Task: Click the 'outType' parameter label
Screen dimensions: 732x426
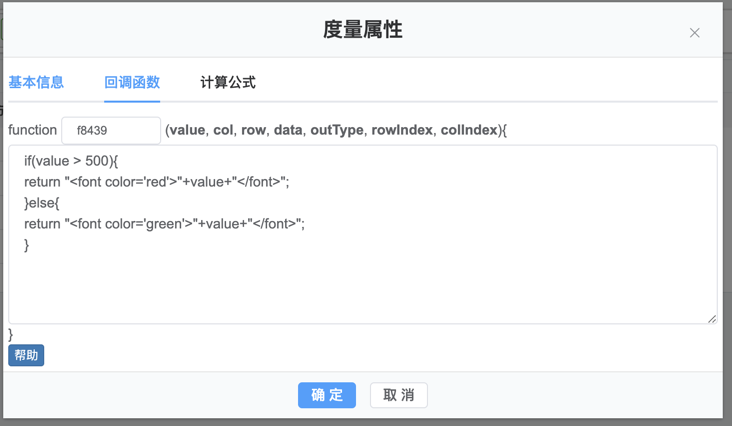Action: coord(336,130)
